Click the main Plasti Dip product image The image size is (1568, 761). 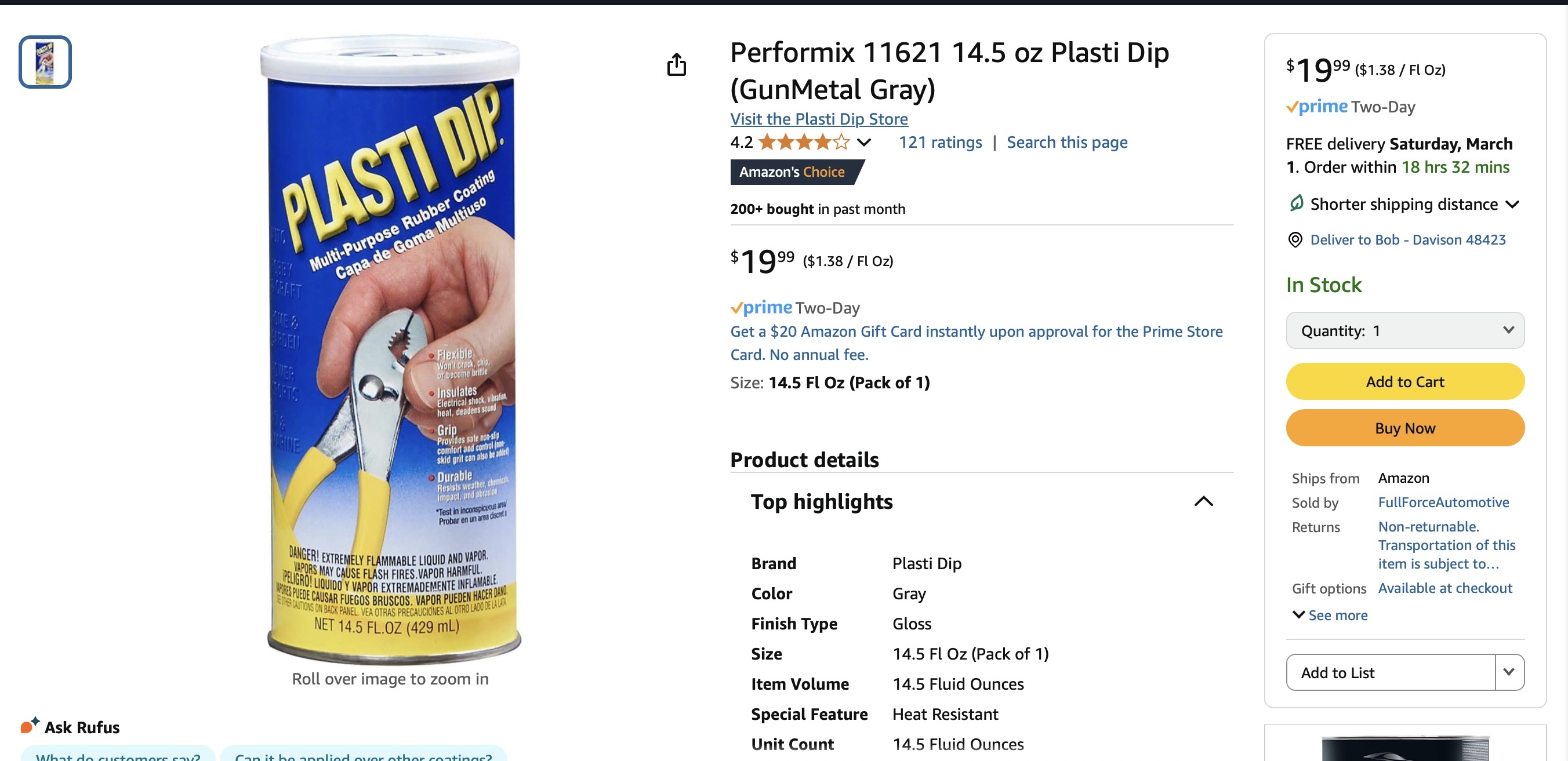390,349
